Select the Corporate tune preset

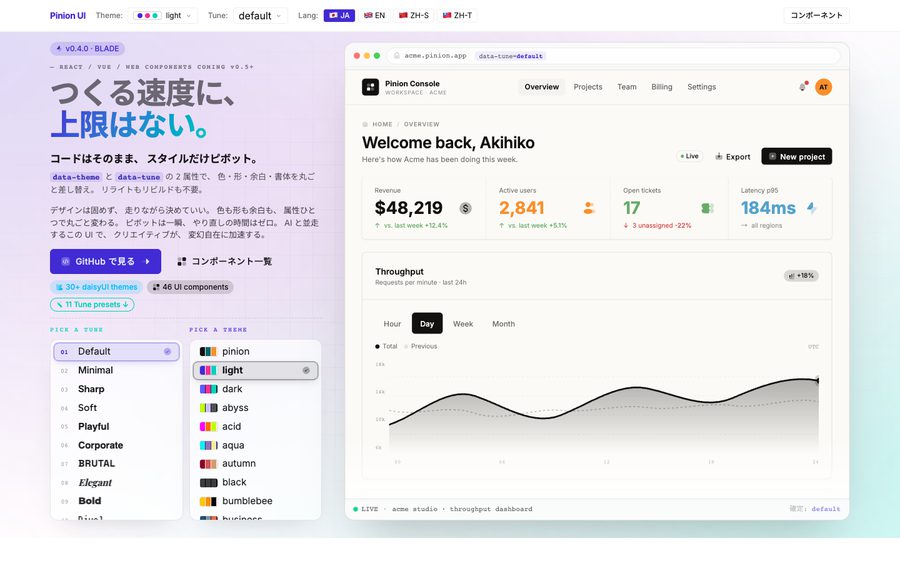tap(117, 445)
